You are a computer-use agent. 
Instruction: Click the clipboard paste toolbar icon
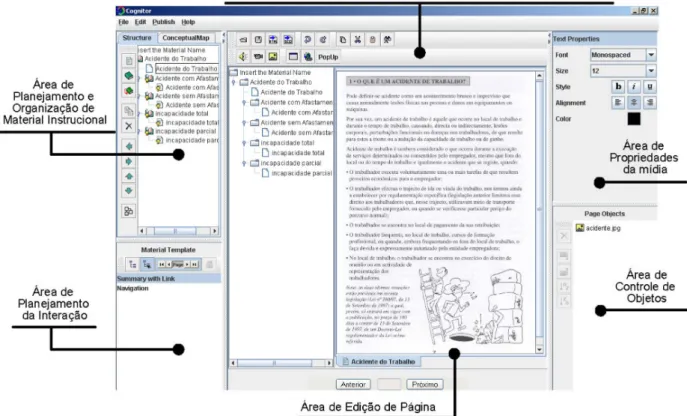372,40
